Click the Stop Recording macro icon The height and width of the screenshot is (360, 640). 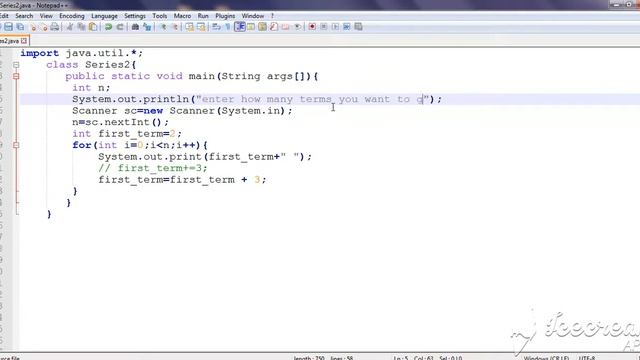click(324, 27)
